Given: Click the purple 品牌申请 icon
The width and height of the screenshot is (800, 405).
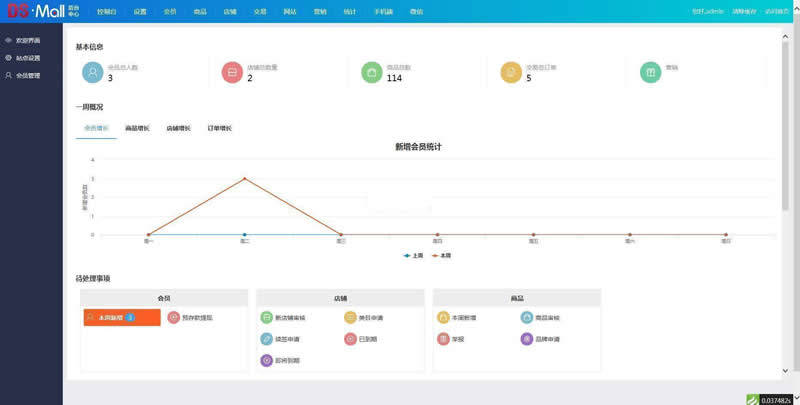Looking at the screenshot, I should coord(527,339).
